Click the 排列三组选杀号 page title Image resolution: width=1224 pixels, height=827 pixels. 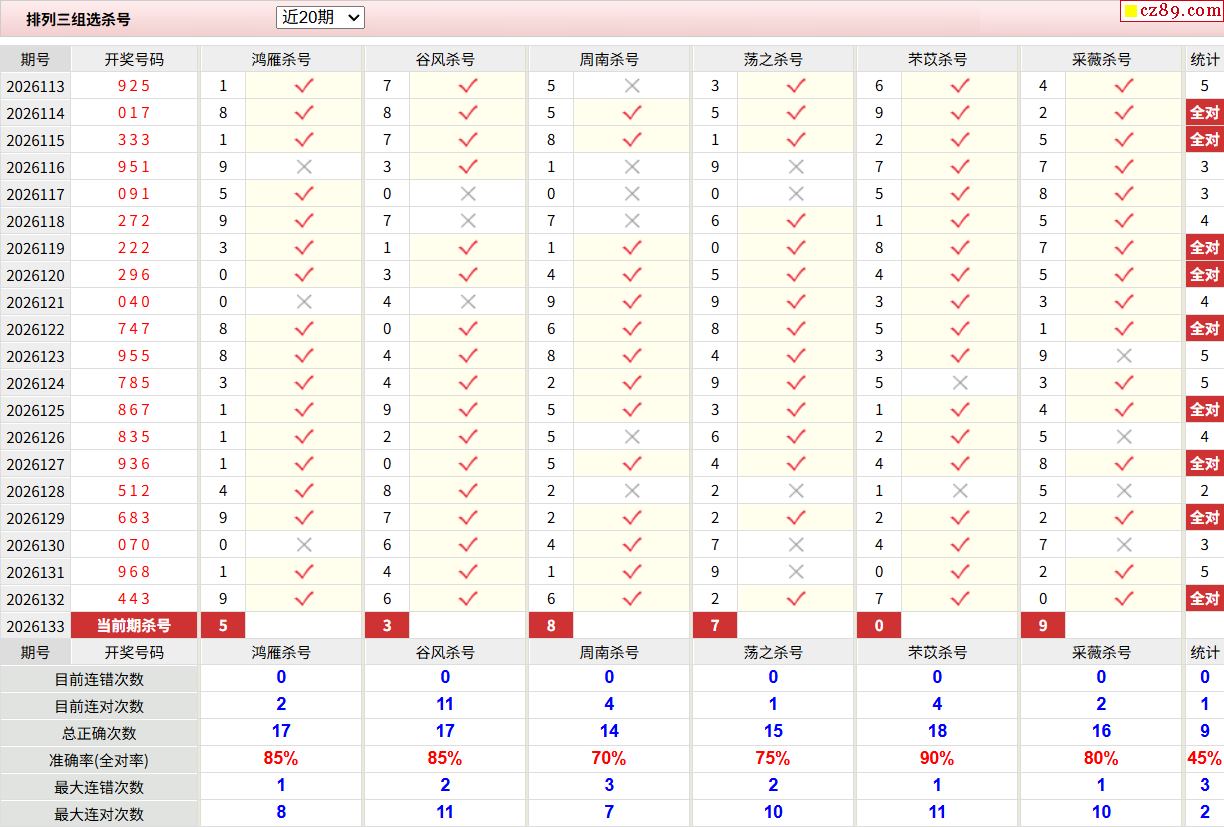point(78,19)
